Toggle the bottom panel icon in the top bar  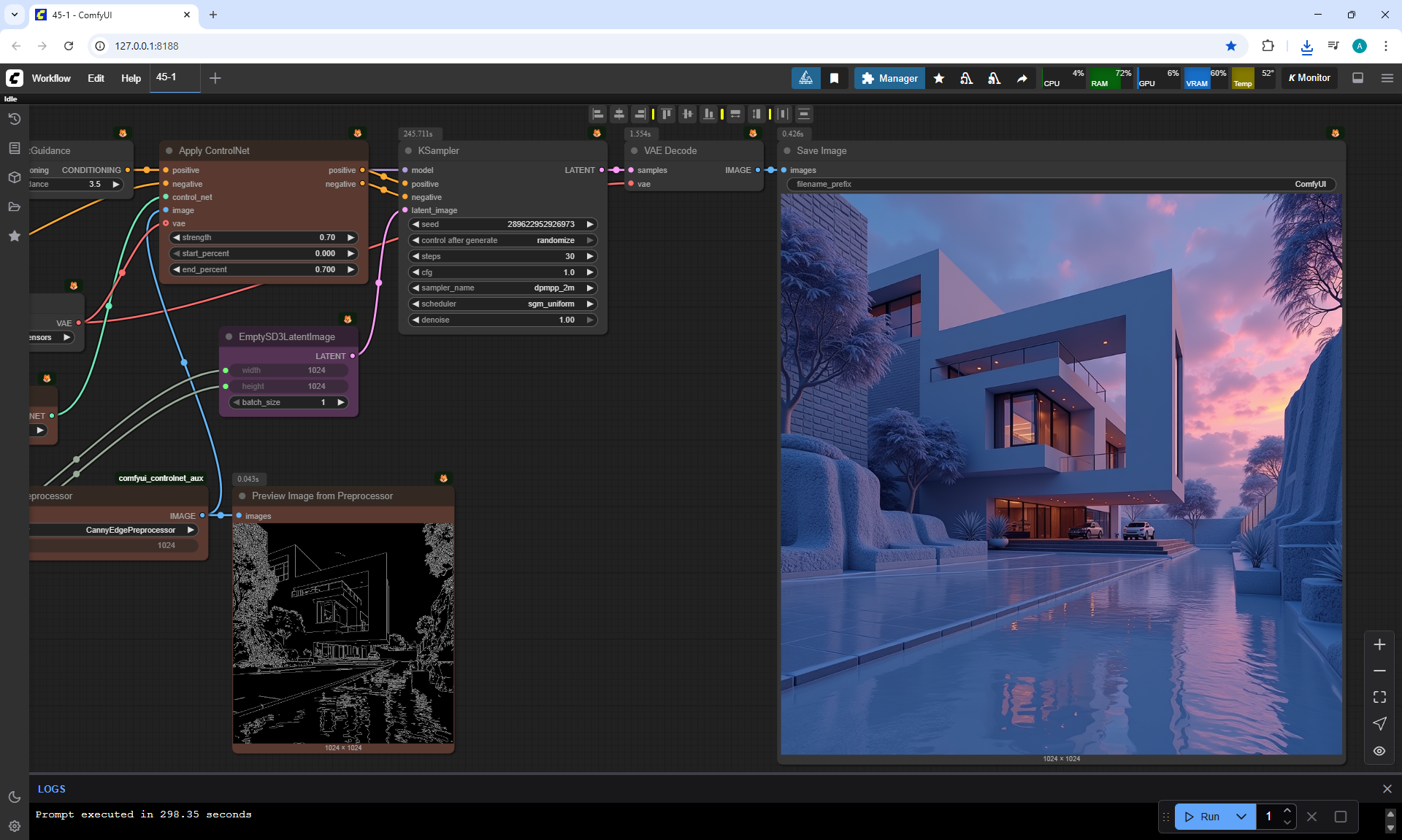[x=1357, y=78]
